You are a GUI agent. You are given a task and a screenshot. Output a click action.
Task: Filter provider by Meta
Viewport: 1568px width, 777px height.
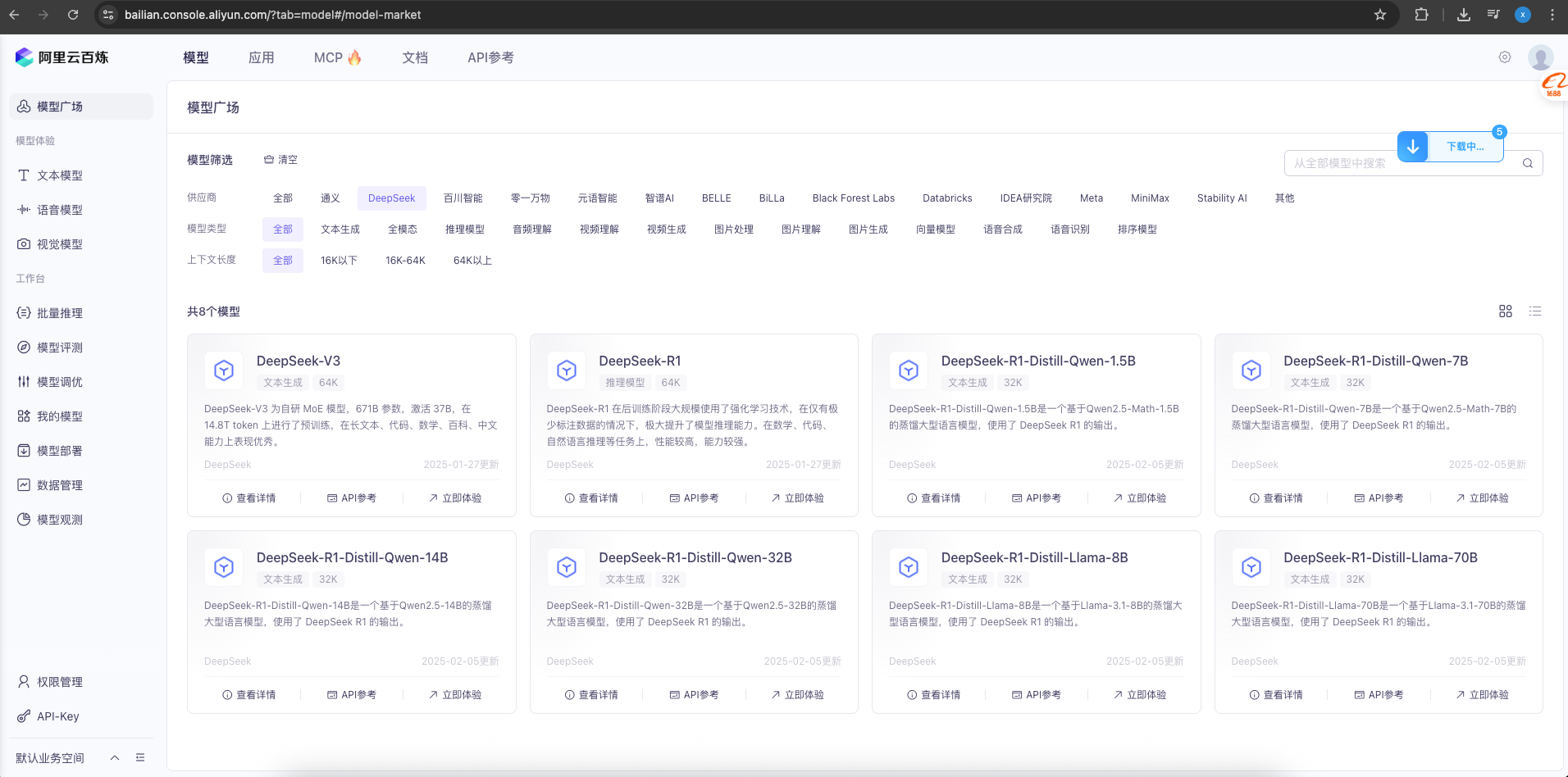[x=1092, y=198]
